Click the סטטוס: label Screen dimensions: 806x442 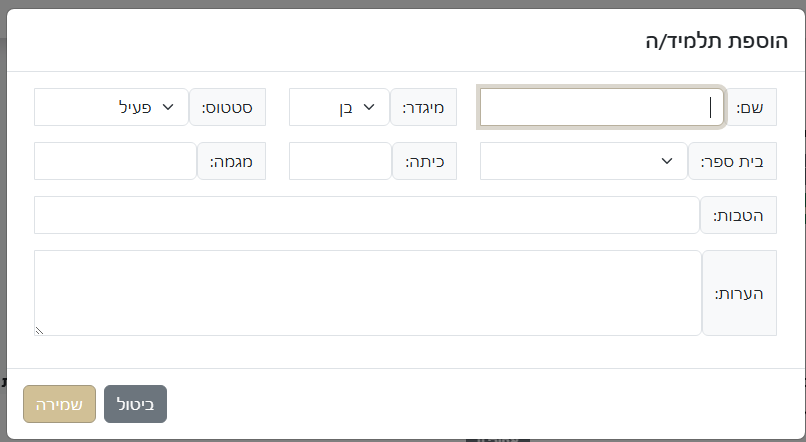point(228,107)
